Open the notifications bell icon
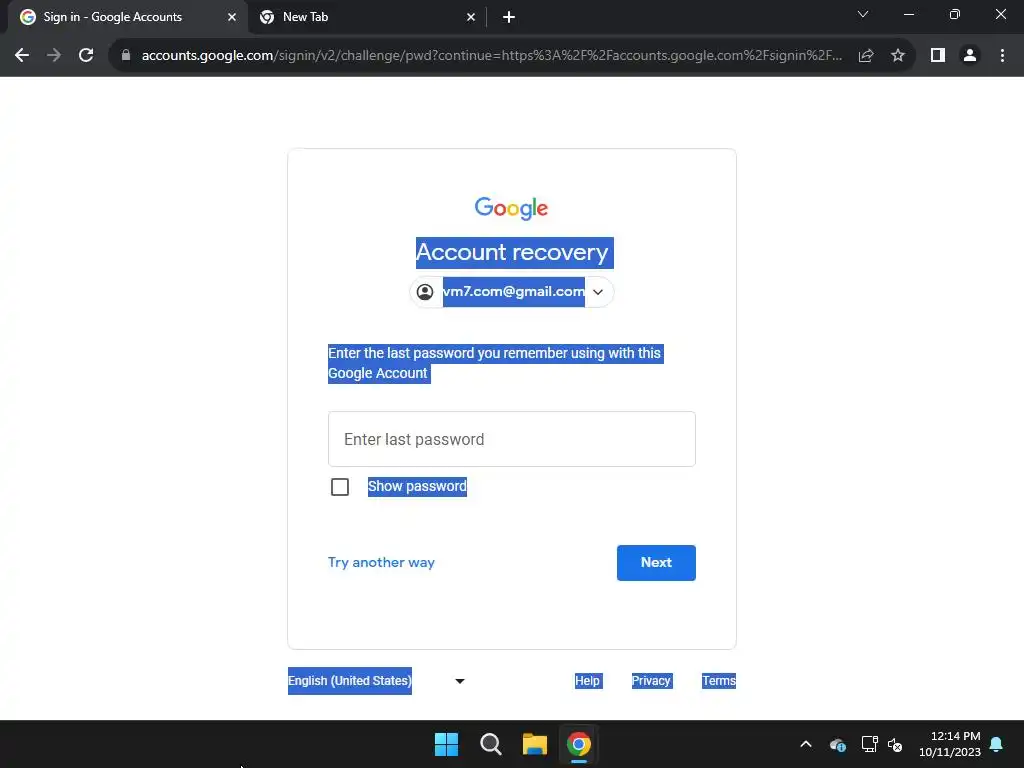The image size is (1024, 768). click(x=996, y=744)
